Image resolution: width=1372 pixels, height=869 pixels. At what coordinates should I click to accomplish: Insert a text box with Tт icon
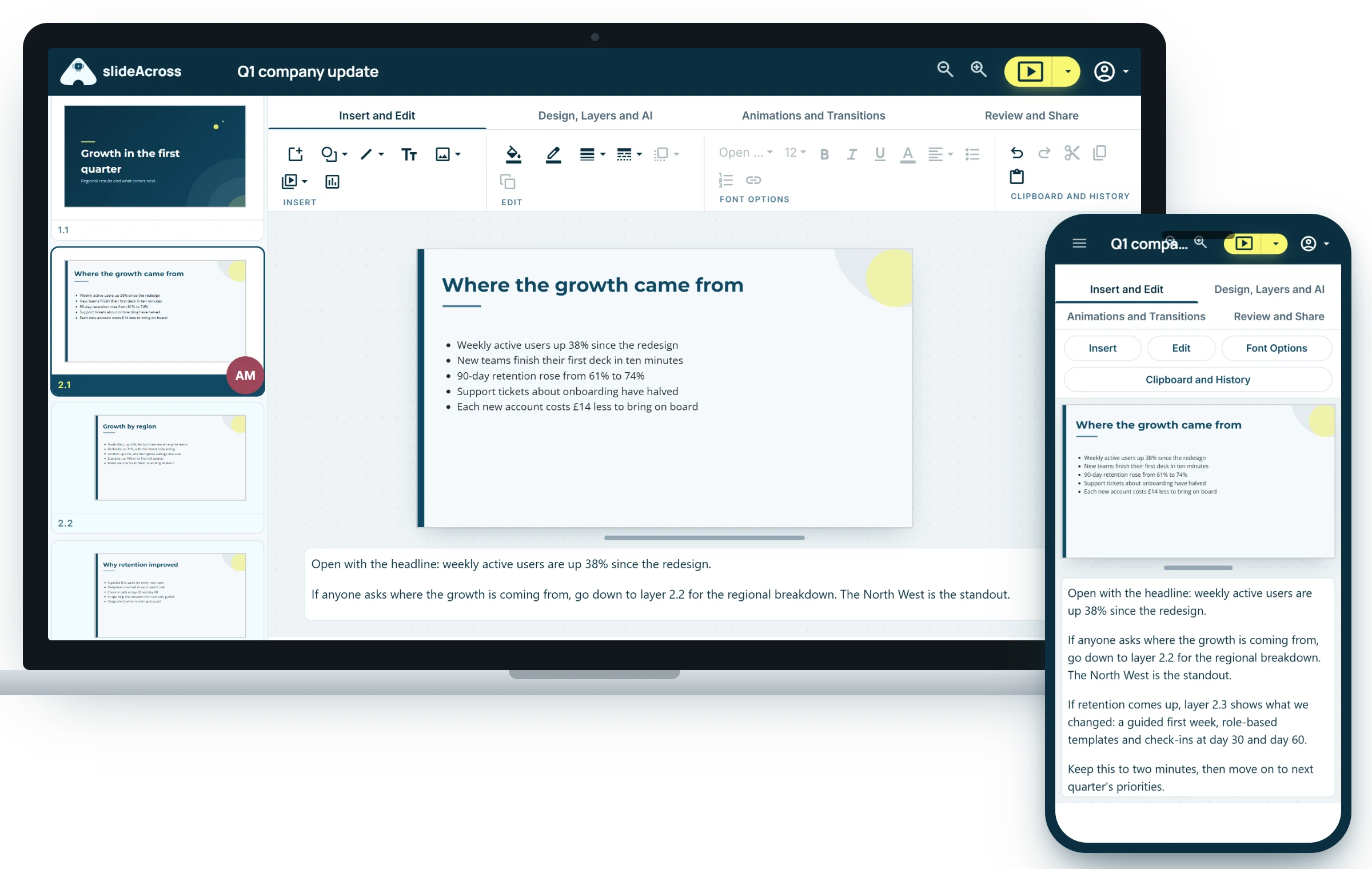tap(409, 154)
